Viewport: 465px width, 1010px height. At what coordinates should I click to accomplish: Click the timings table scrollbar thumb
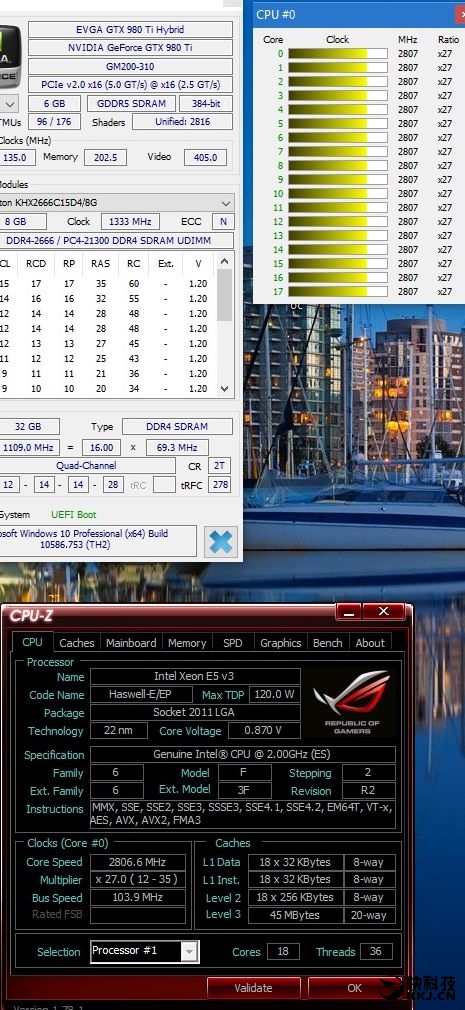point(224,295)
